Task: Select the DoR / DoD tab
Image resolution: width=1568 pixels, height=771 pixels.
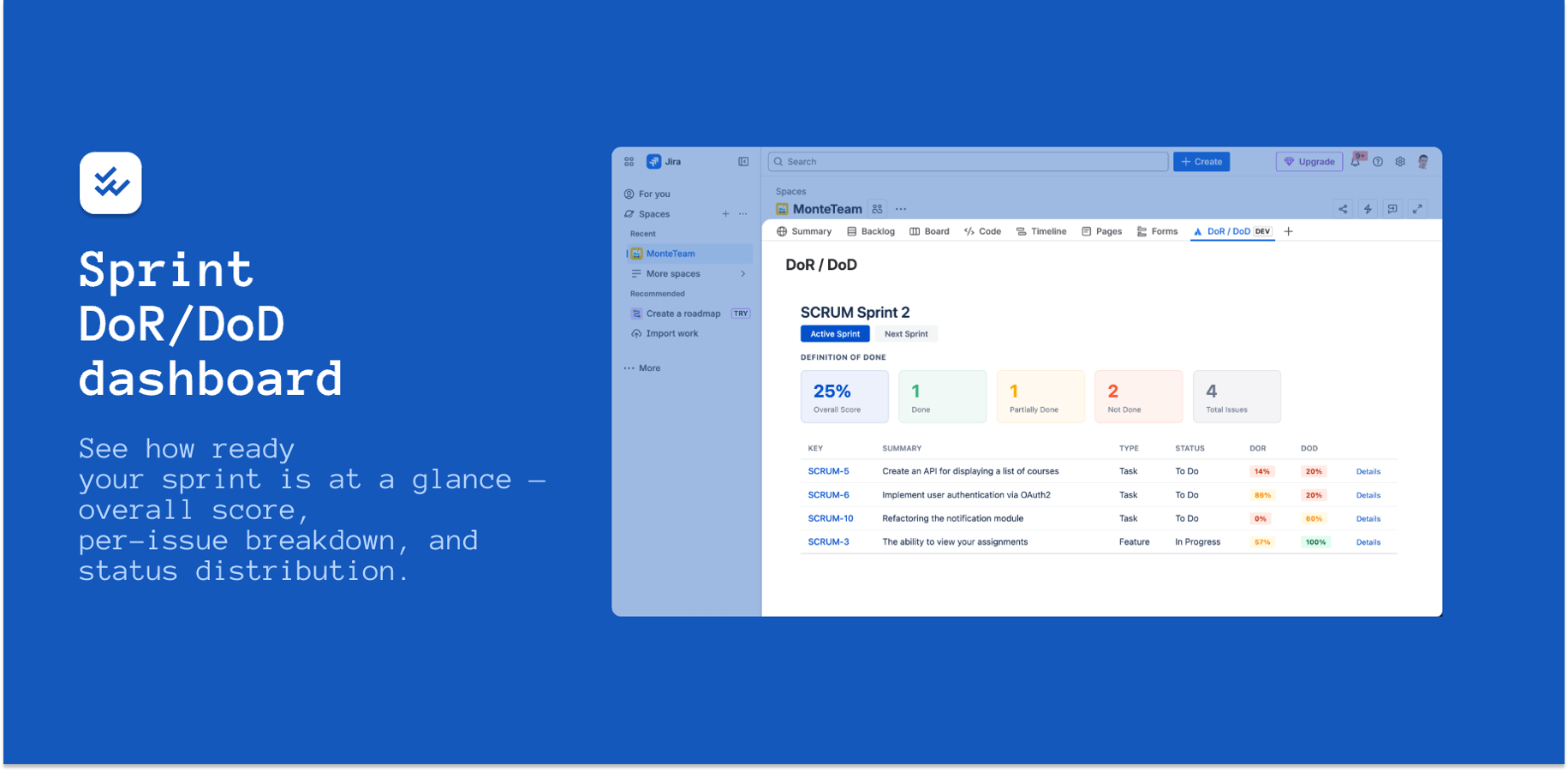Action: (1232, 231)
